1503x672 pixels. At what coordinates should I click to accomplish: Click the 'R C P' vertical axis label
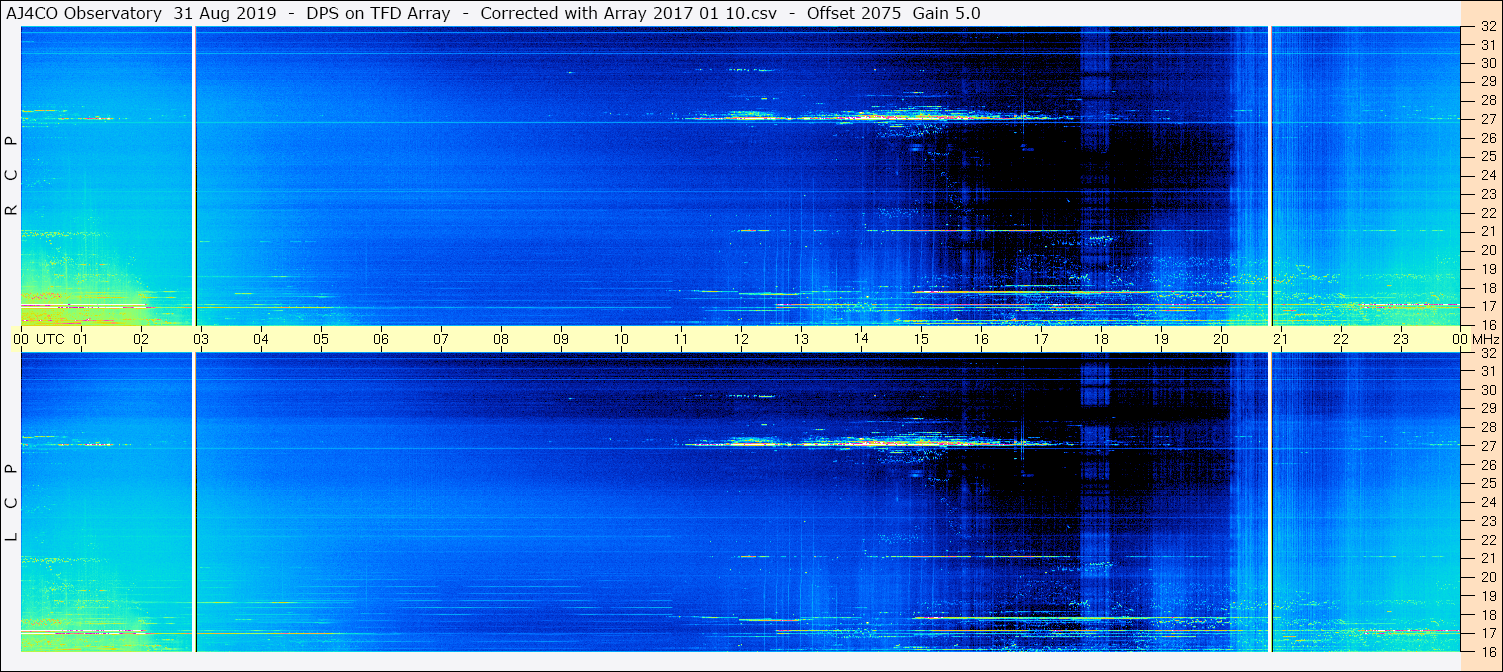12,175
